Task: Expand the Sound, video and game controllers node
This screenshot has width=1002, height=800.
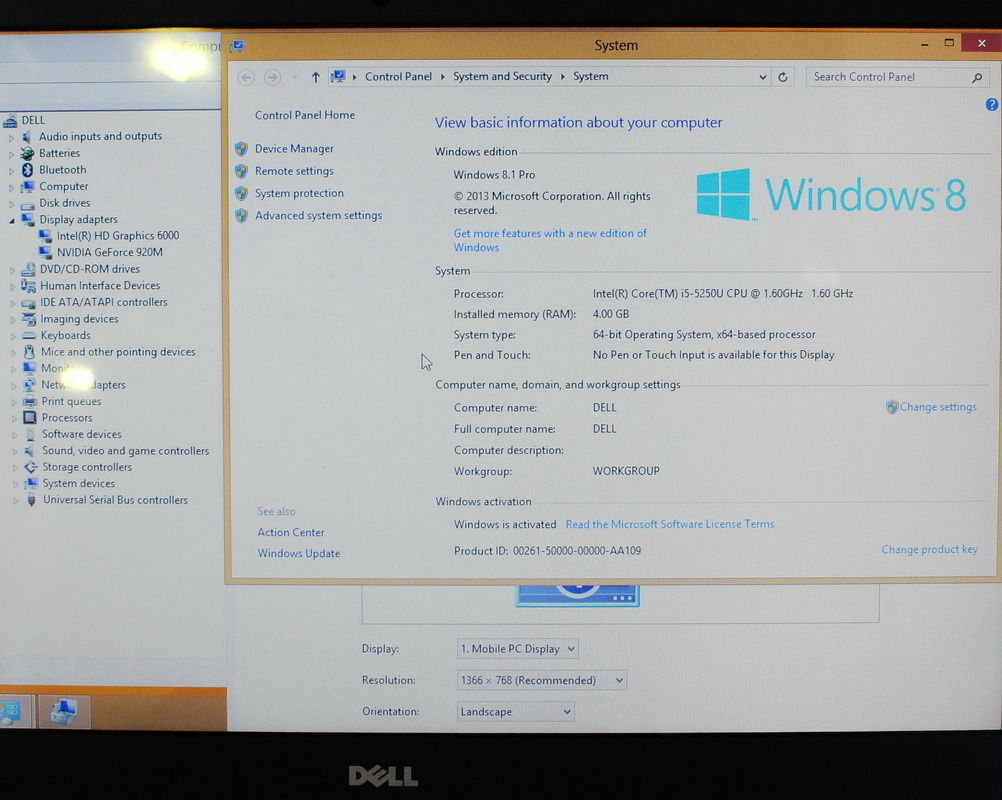Action: (14, 452)
